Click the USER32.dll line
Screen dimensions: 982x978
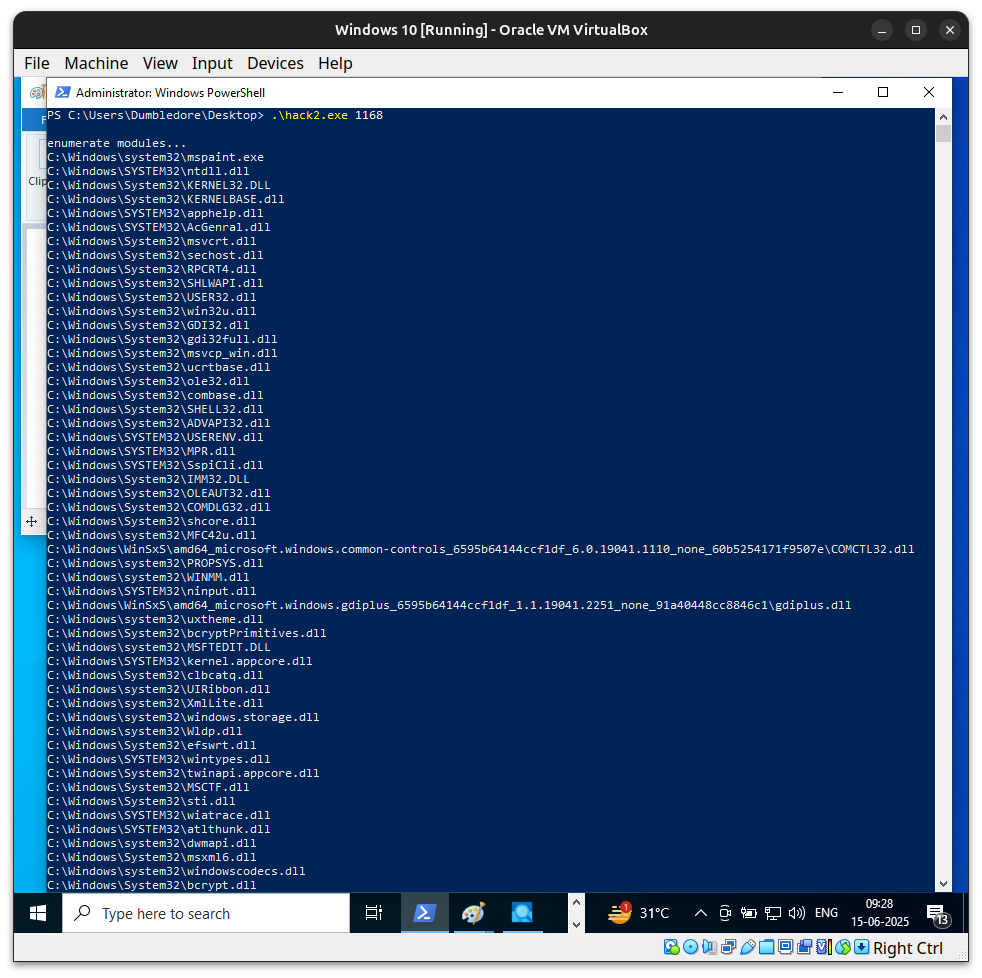point(152,297)
